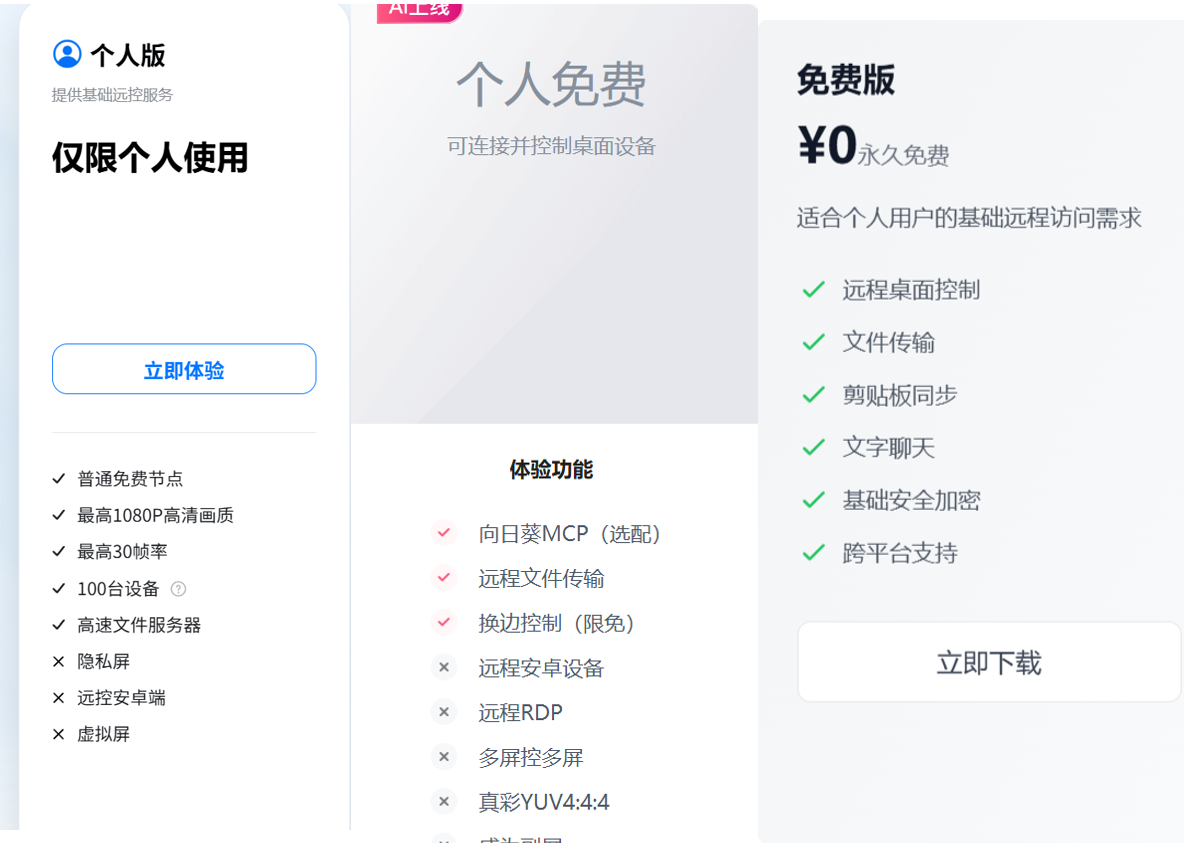Click the 可连接并控制桌面设备 text

click(x=552, y=146)
